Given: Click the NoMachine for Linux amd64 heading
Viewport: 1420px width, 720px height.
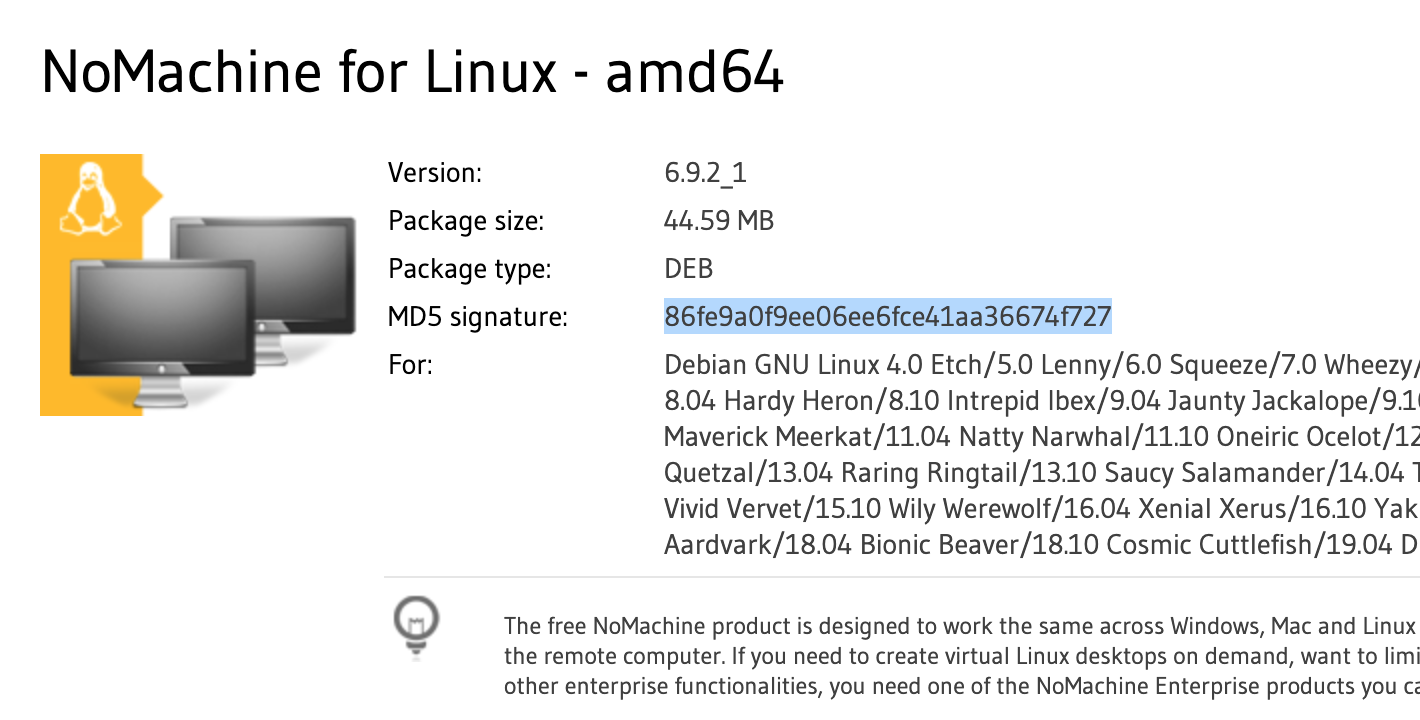Looking at the screenshot, I should point(412,71).
